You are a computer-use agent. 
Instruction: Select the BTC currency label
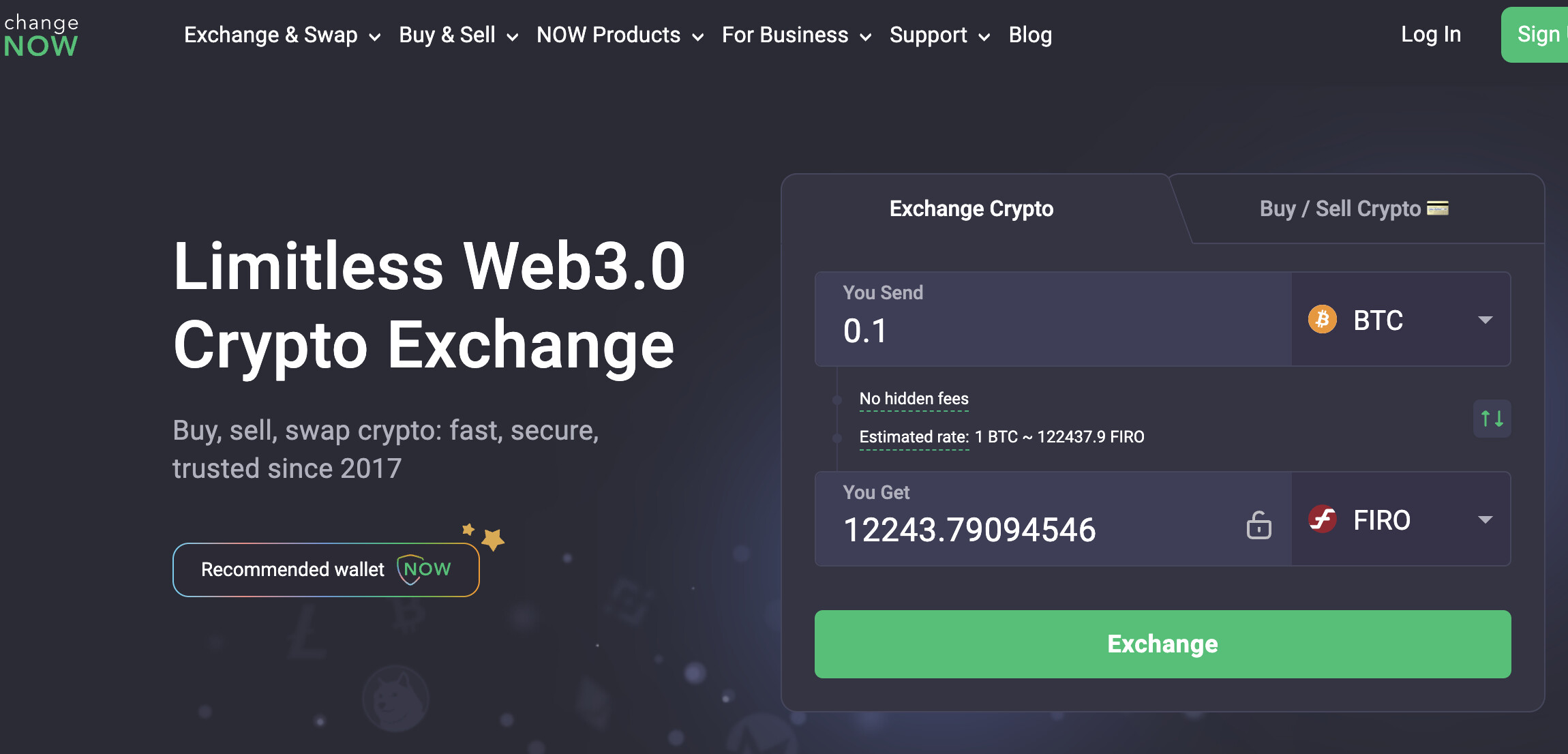1378,320
